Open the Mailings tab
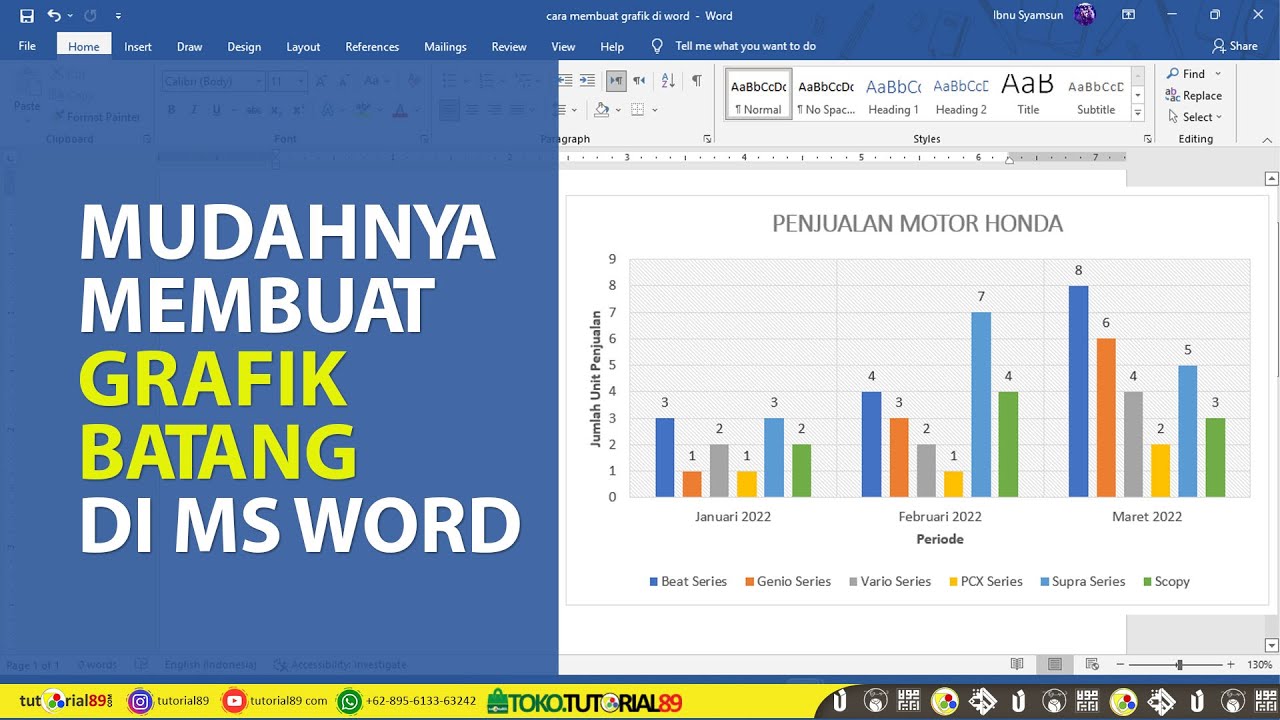This screenshot has height=720, width=1280. 445,46
